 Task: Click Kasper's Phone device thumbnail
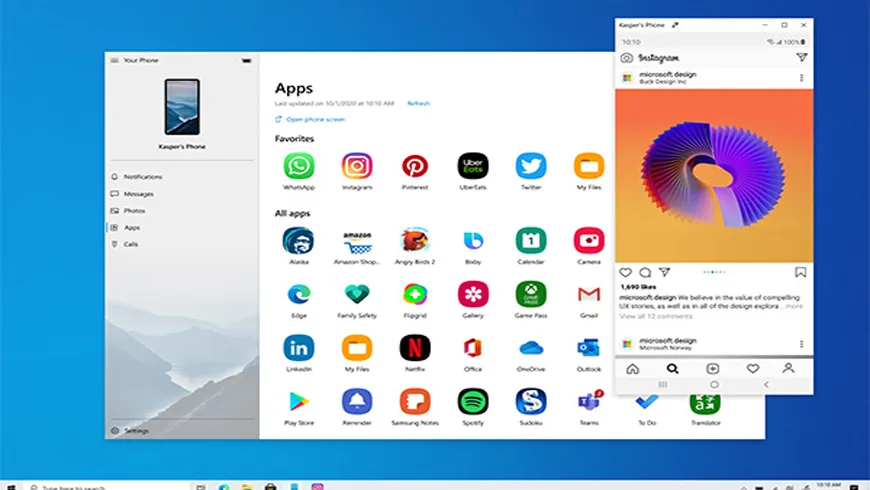coord(182,107)
